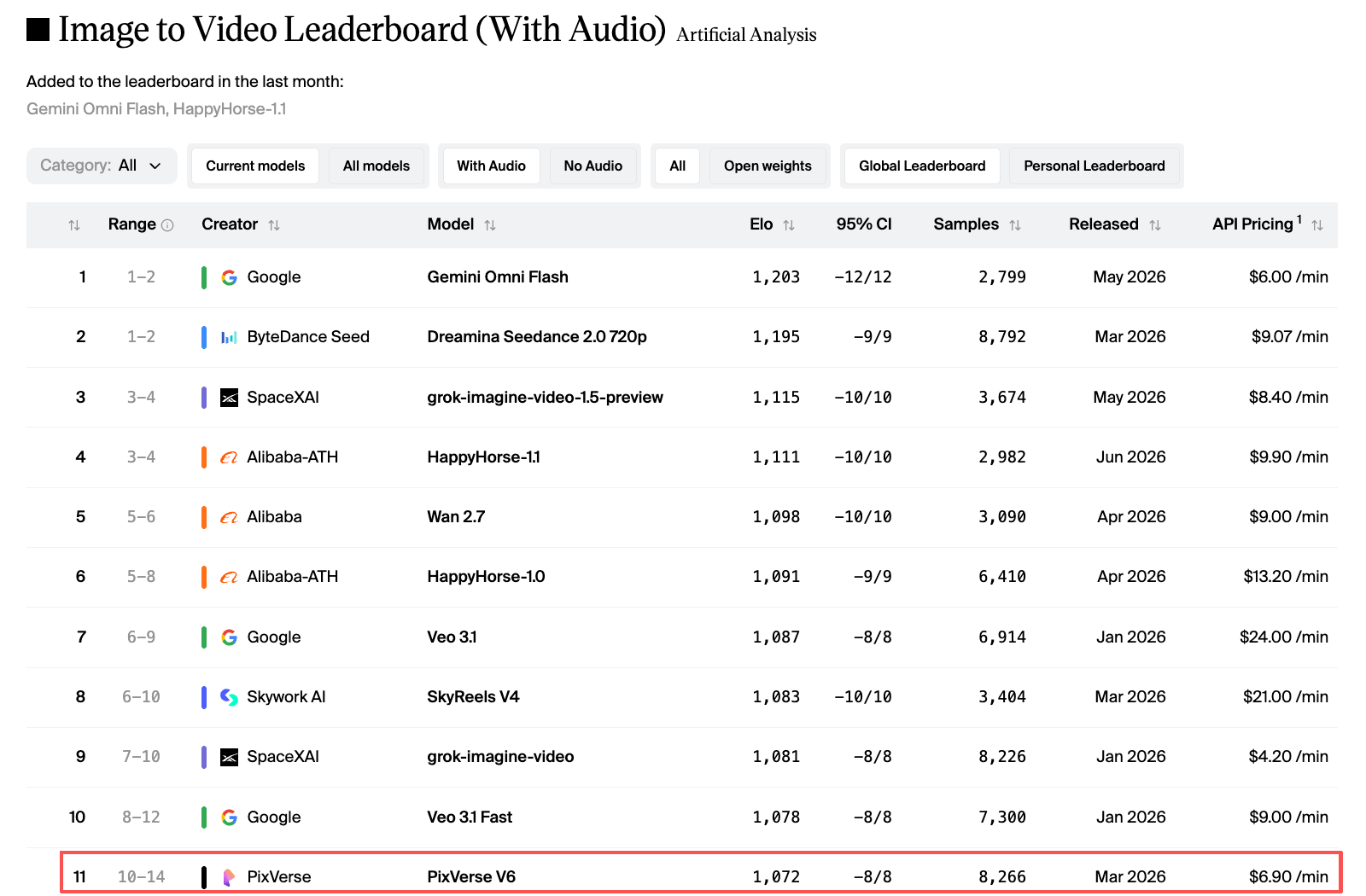This screenshot has height=896, width=1366.
Task: Click the Elo value 1,072
Action: (x=776, y=877)
